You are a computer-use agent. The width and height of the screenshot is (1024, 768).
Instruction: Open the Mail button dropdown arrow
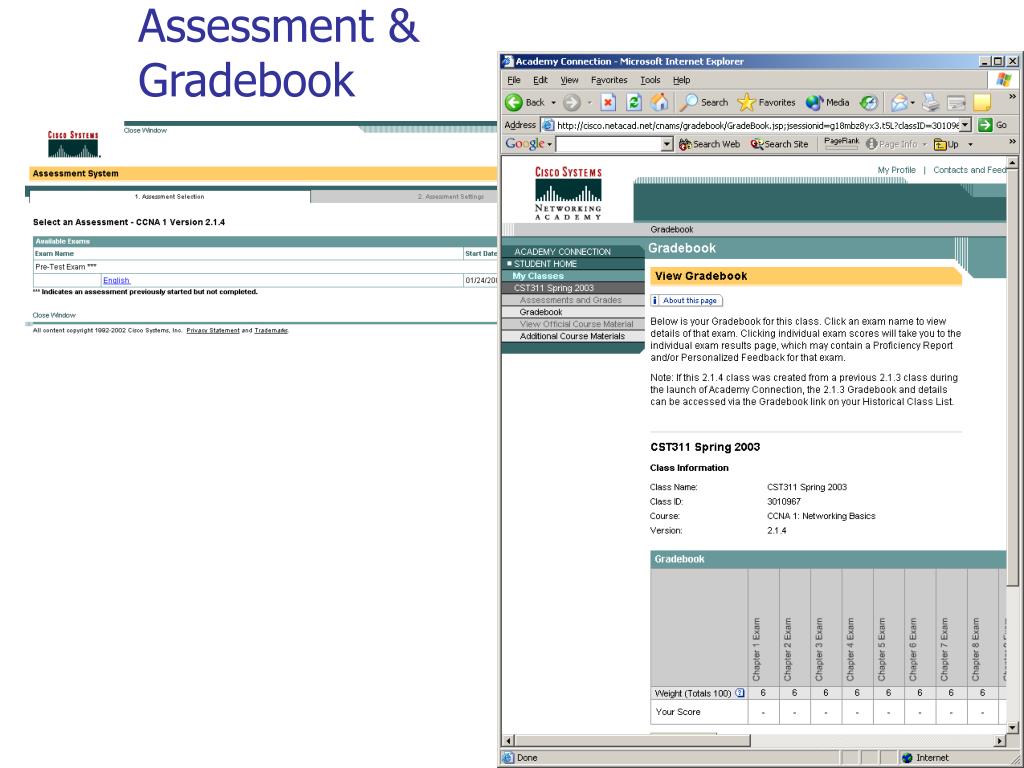912,103
